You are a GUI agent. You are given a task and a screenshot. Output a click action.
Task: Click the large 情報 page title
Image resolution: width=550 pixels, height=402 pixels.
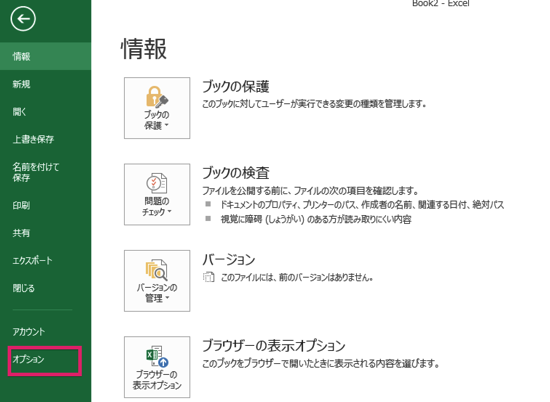tap(144, 49)
